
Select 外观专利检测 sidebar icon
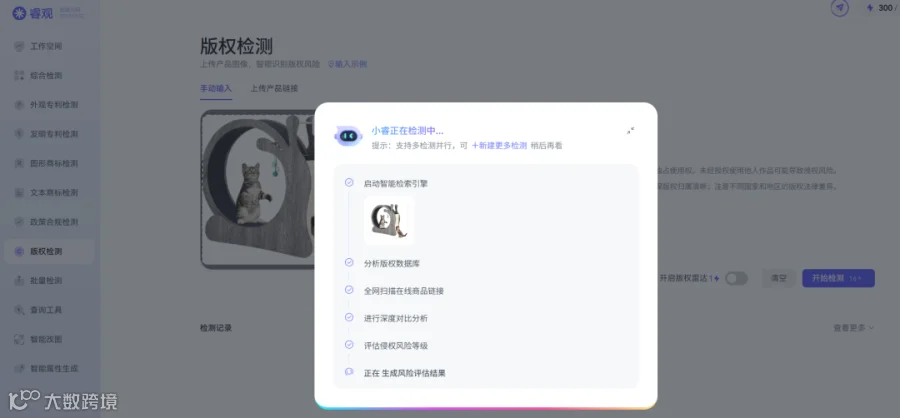pos(19,104)
